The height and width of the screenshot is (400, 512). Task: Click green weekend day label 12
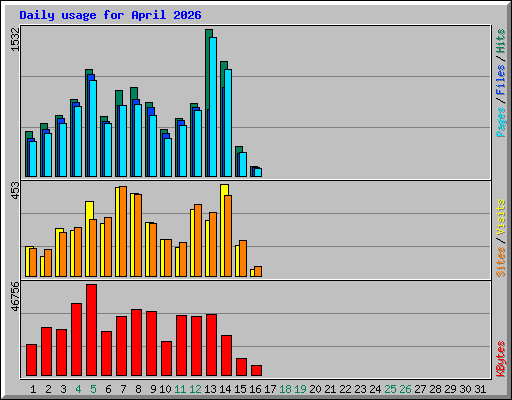click(x=195, y=389)
